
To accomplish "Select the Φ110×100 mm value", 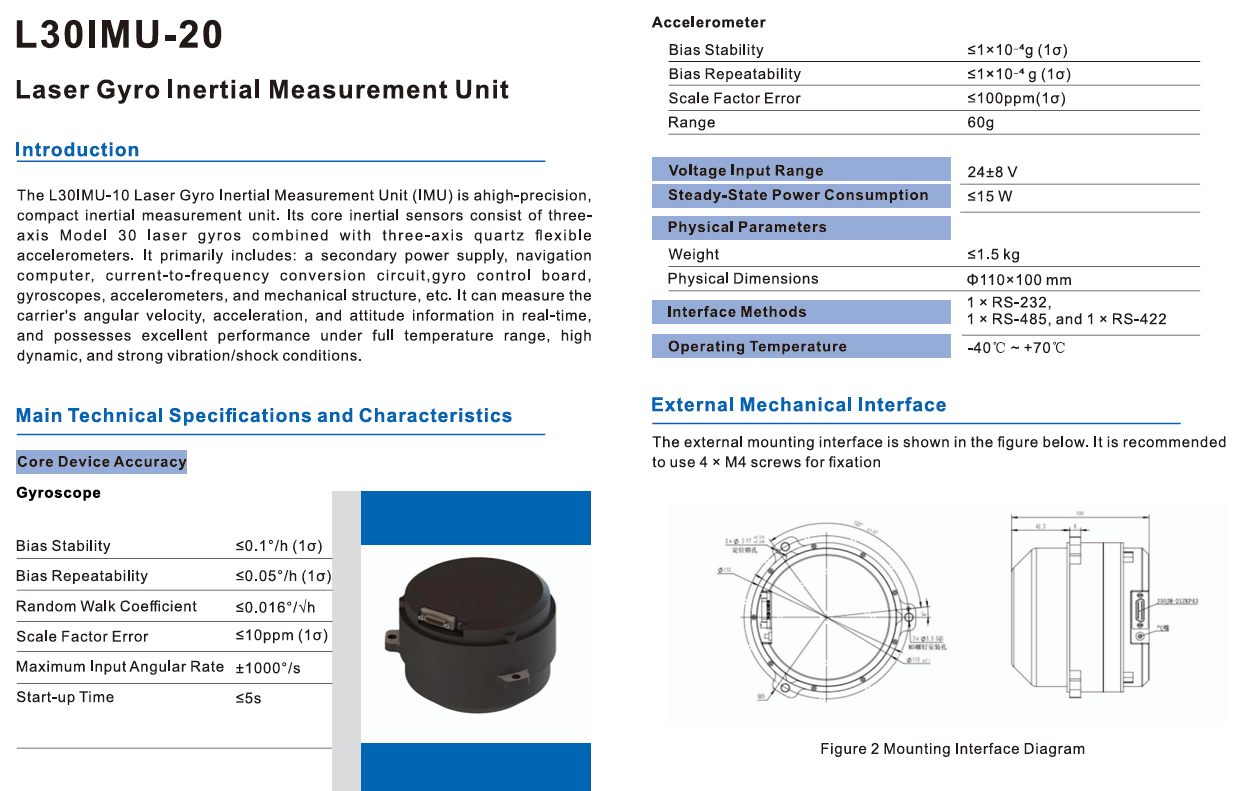I will coord(1019,280).
